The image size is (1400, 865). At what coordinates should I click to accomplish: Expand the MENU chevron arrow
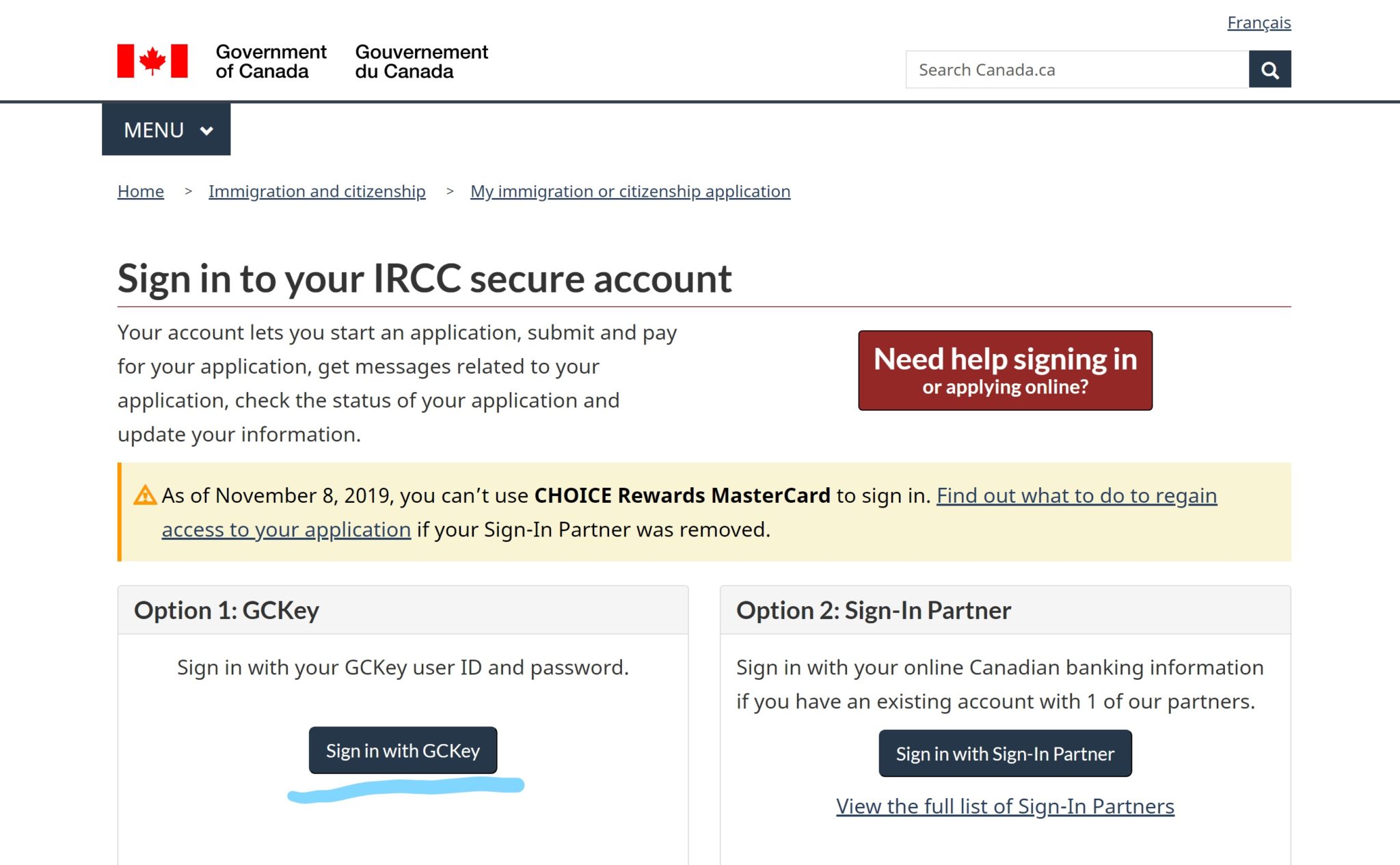pyautogui.click(x=206, y=131)
